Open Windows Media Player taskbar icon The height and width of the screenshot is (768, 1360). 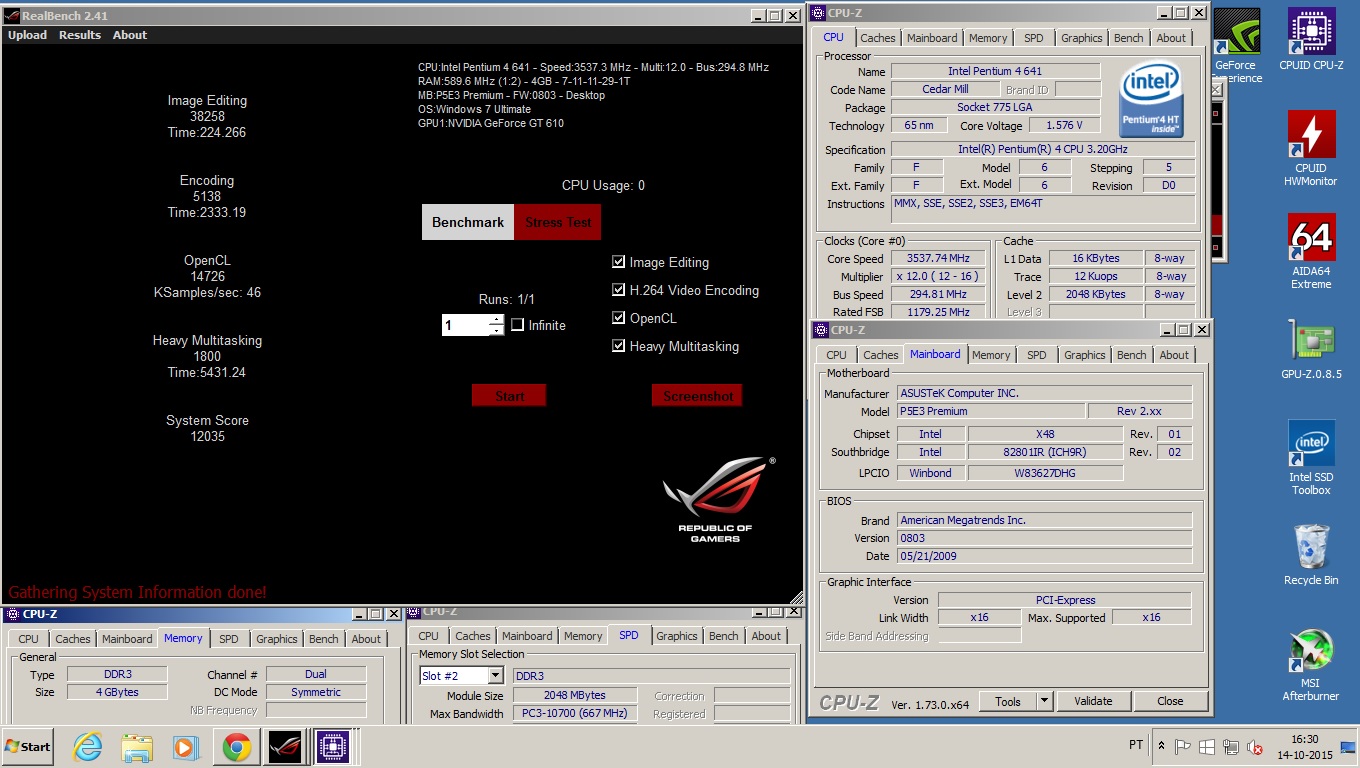point(186,747)
